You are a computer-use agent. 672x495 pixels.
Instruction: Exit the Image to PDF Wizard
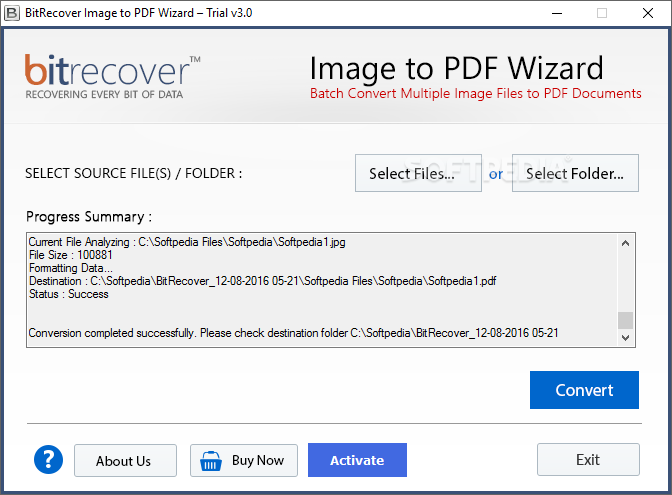click(588, 459)
